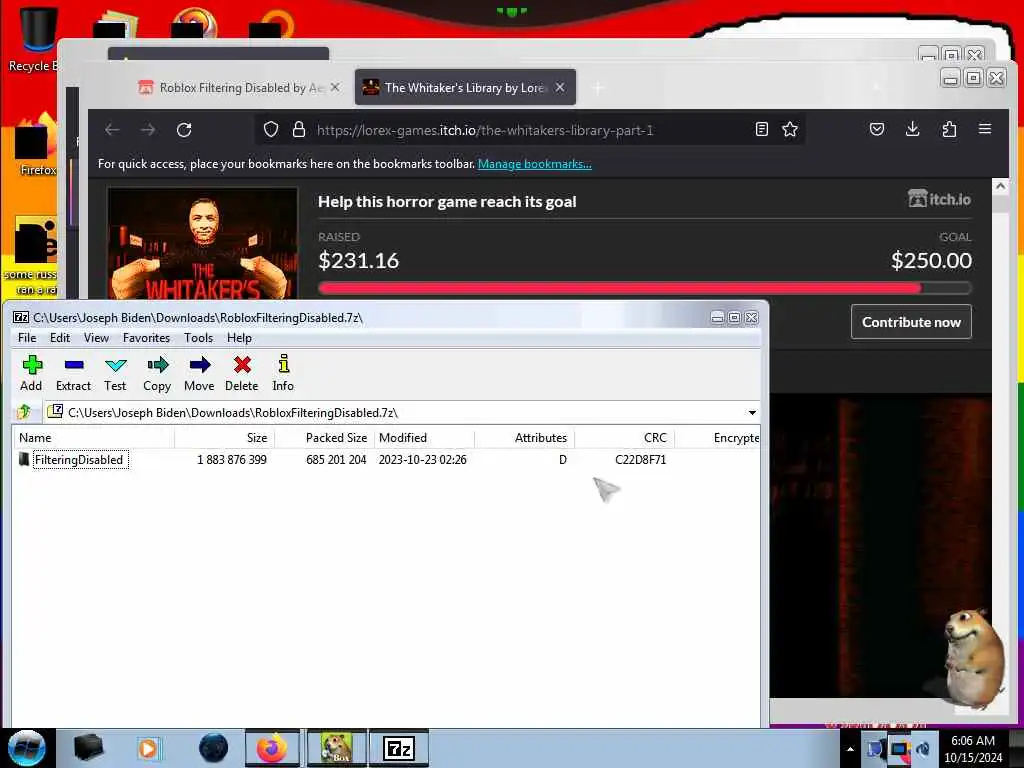This screenshot has height=768, width=1024.
Task: Click the fundraising goal progress bar
Action: point(645,288)
